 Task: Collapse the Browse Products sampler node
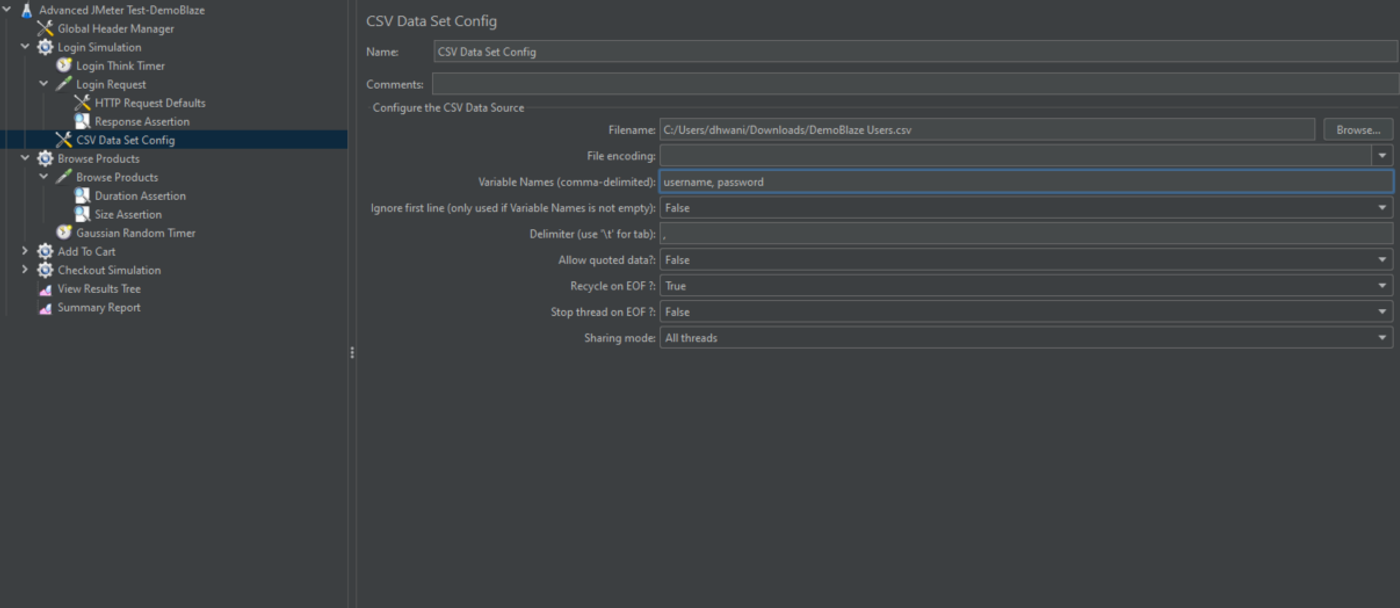pos(44,177)
